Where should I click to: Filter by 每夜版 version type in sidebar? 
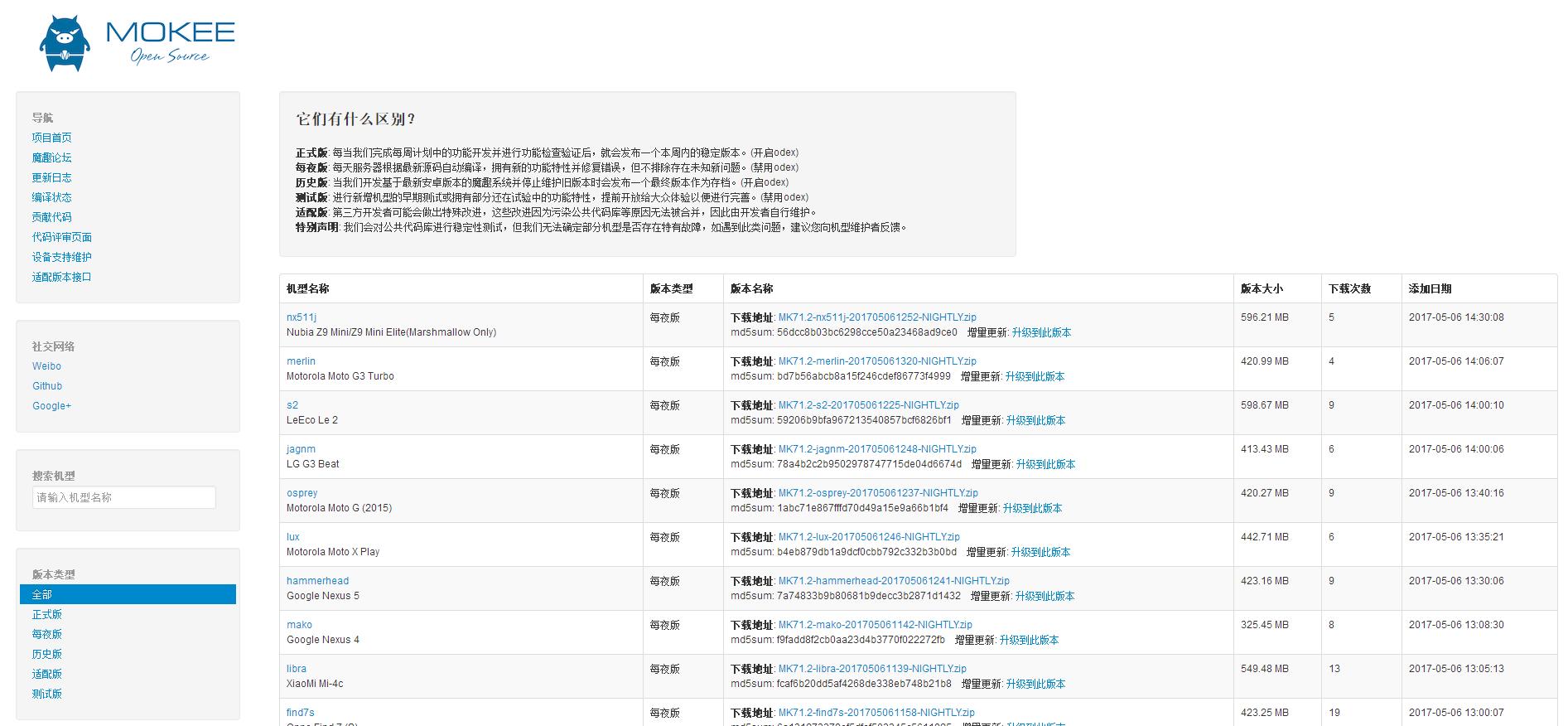pos(47,634)
